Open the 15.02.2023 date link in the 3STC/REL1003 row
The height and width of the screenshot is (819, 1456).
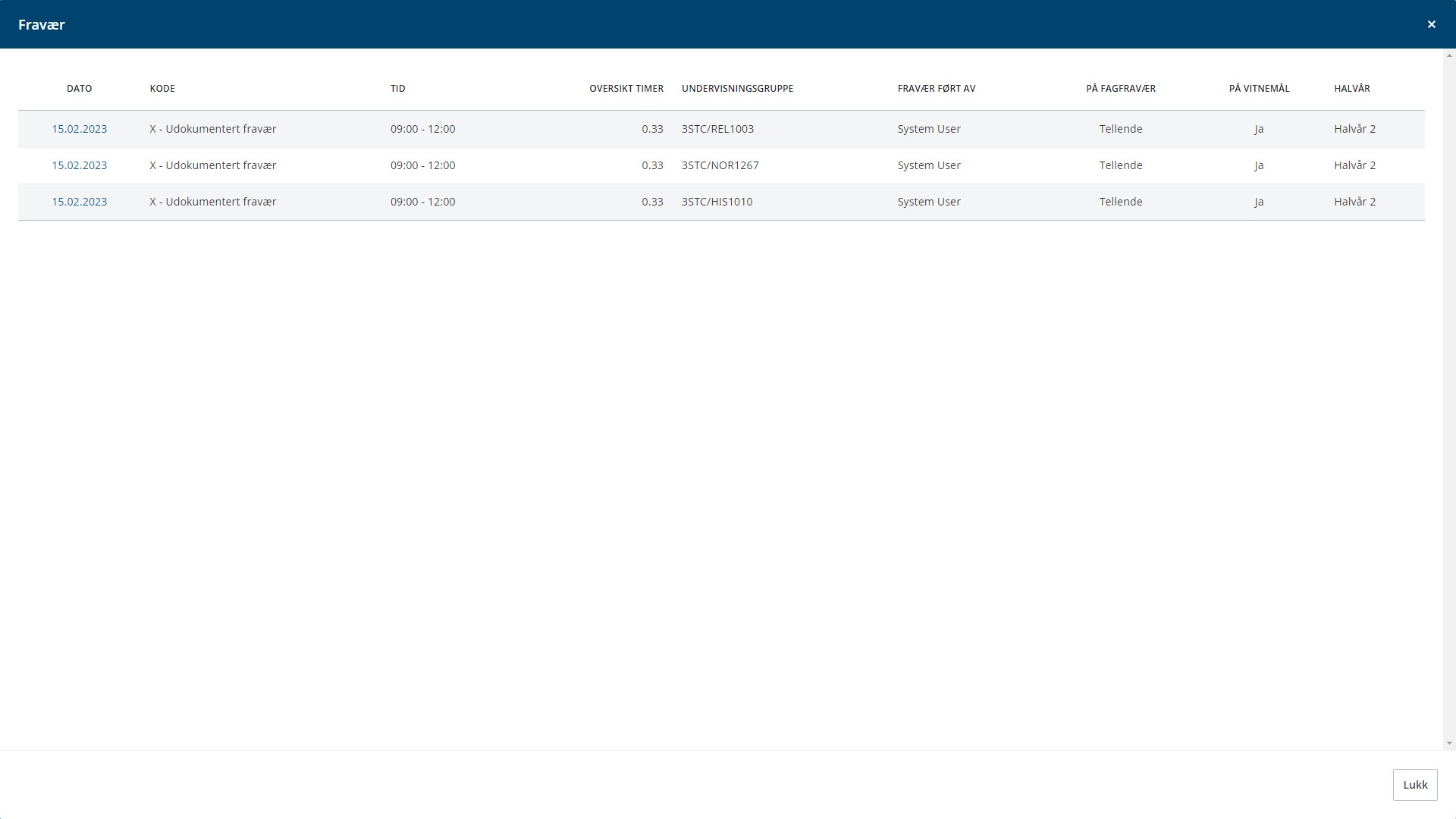(80, 129)
